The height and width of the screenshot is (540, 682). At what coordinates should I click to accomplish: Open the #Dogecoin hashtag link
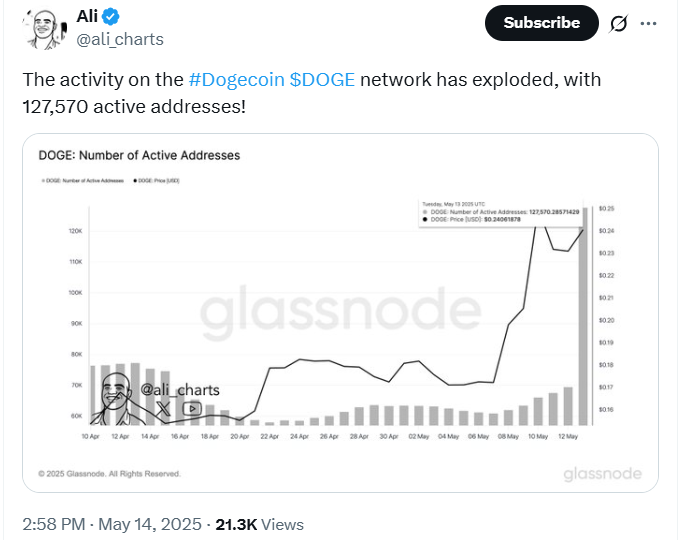point(236,80)
